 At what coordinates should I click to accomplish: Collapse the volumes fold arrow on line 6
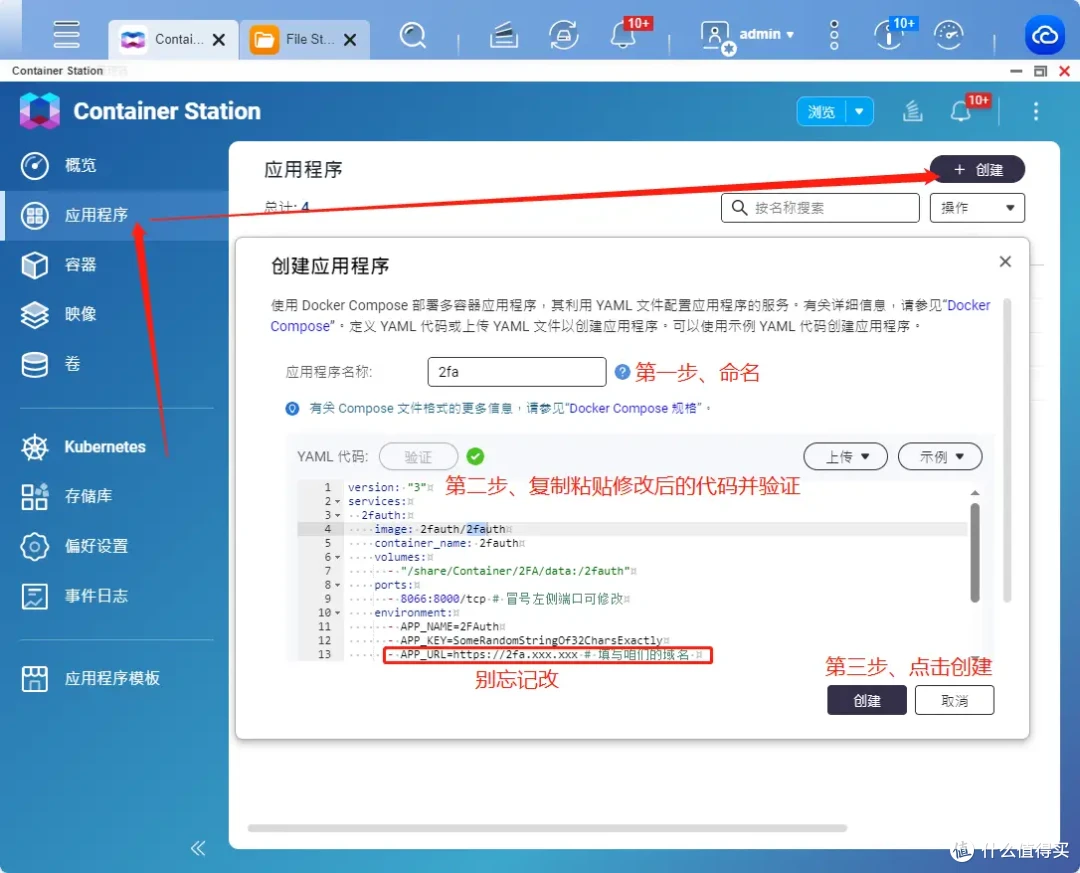(x=338, y=557)
